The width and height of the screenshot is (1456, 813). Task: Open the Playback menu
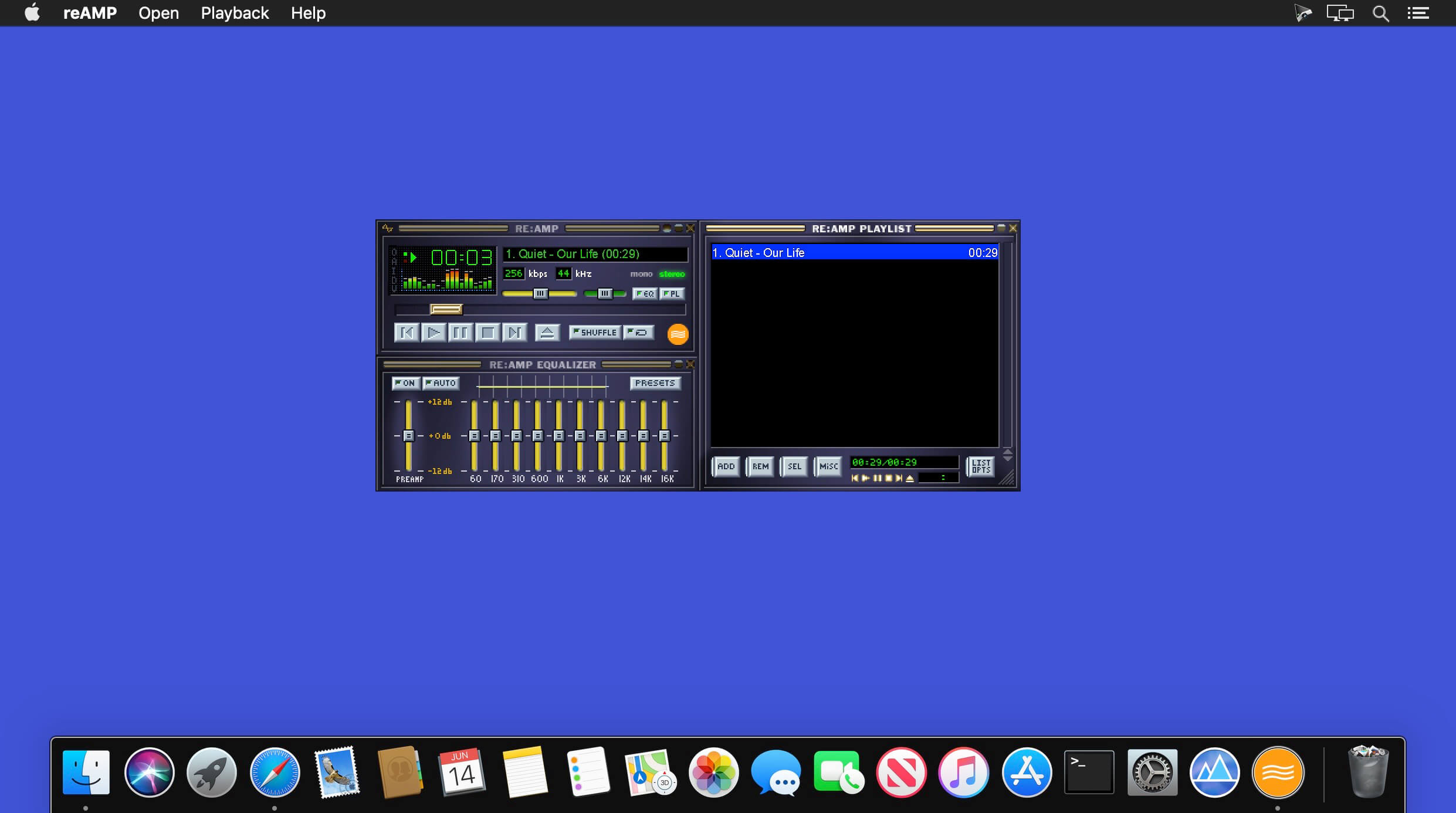pos(235,13)
